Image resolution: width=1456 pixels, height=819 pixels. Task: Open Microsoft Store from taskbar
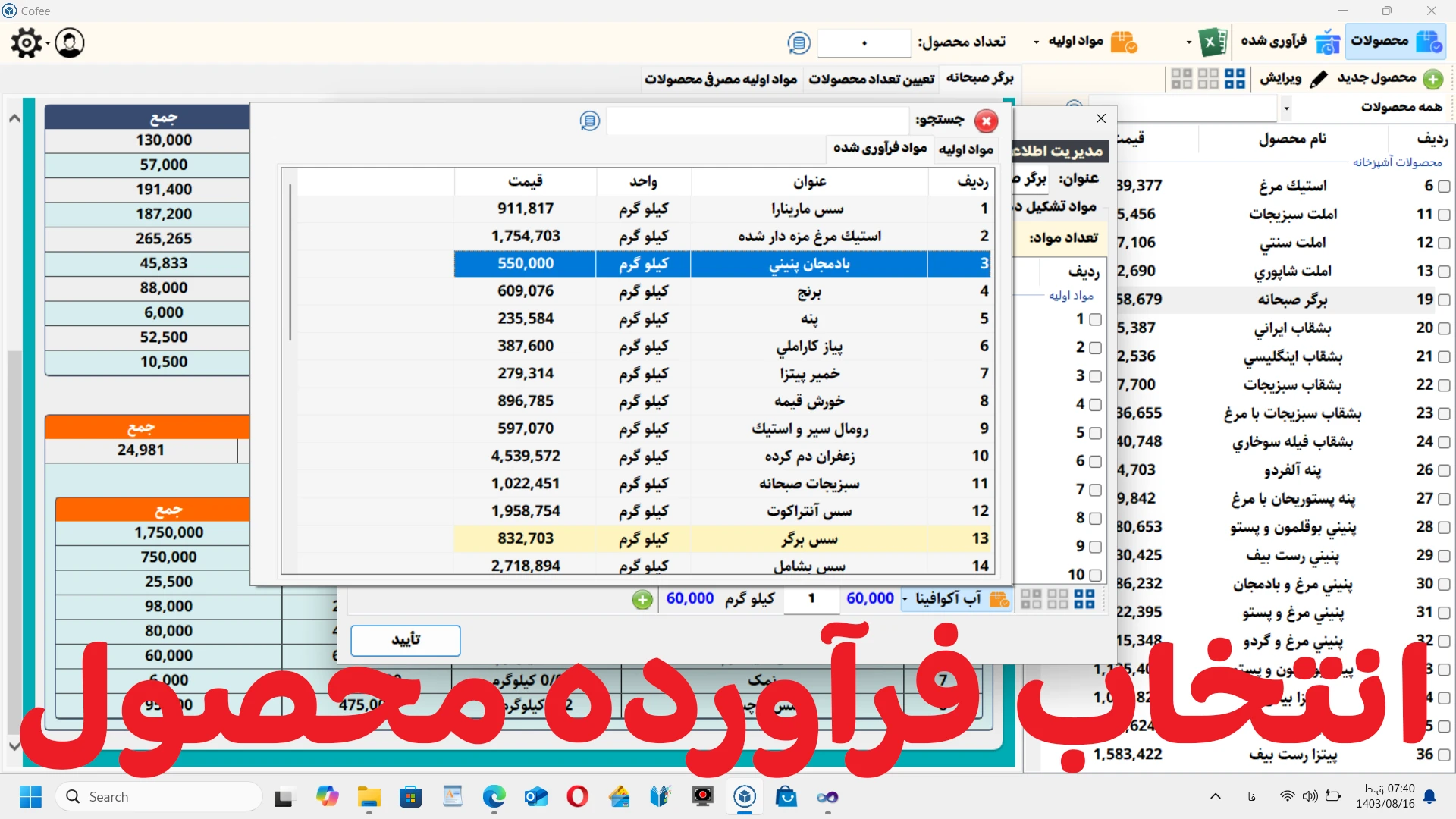(411, 797)
